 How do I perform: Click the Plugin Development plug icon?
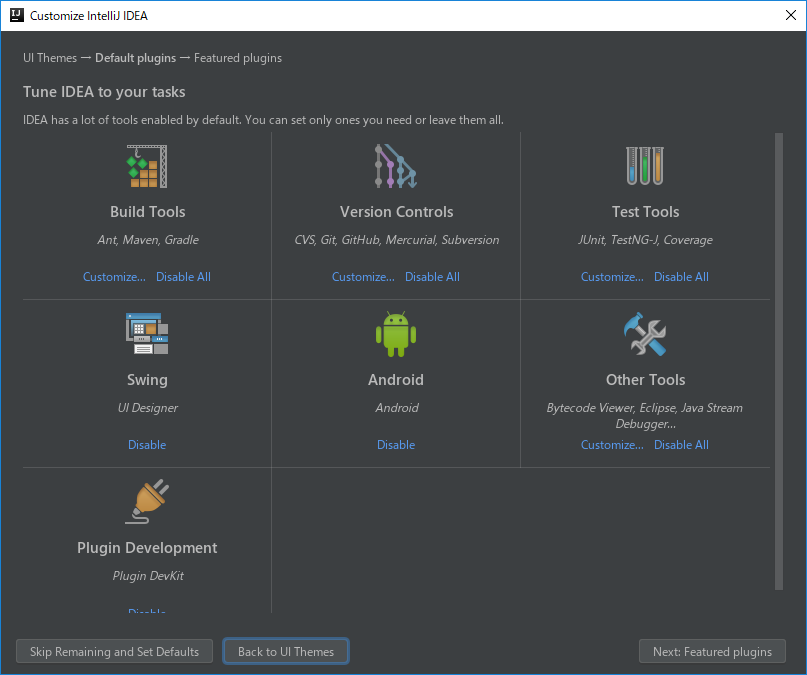[147, 502]
